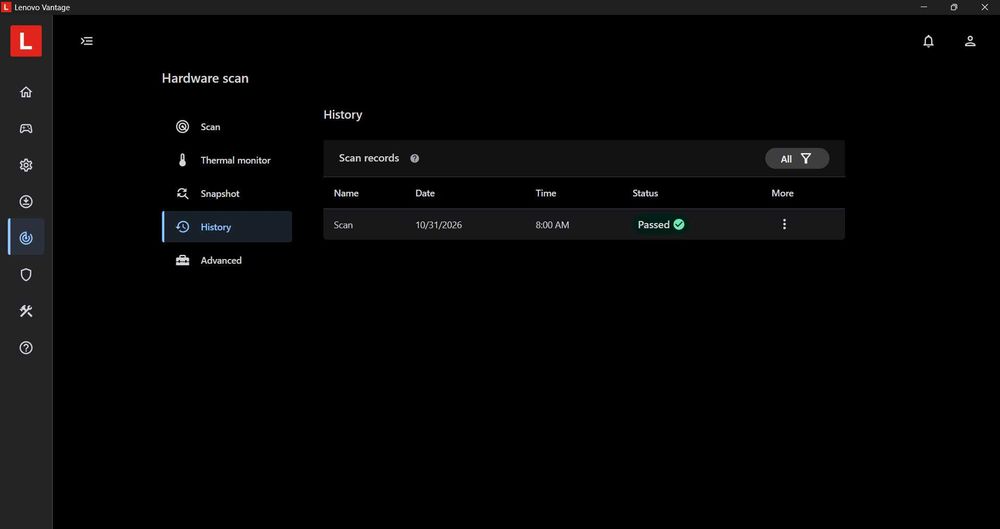The width and height of the screenshot is (1000, 529).
Task: Click the green Passed checkmark icon
Action: (679, 224)
